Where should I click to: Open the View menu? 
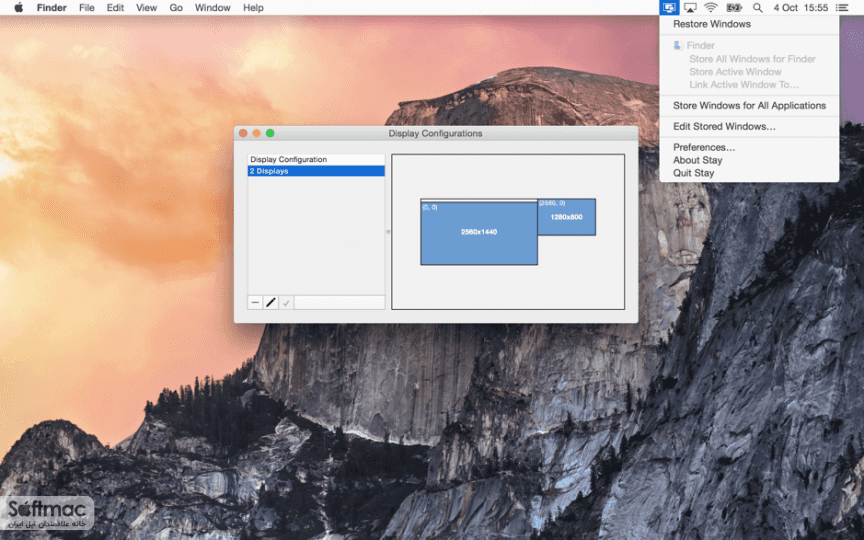[x=147, y=8]
